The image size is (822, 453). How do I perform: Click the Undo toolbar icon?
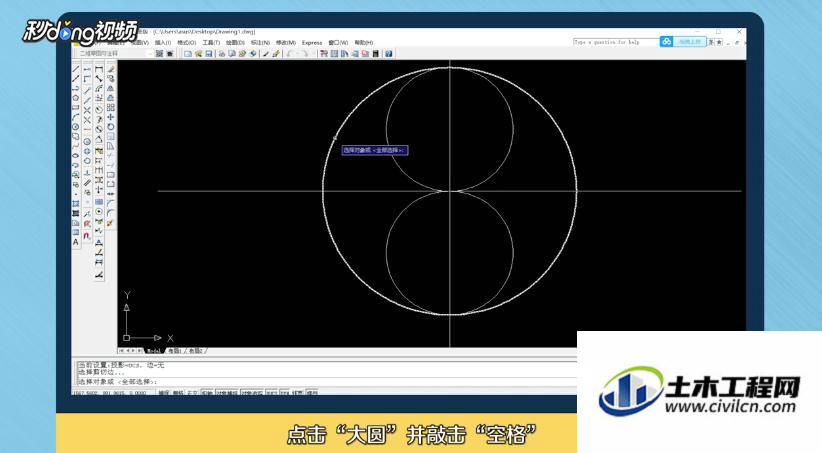tap(289, 53)
